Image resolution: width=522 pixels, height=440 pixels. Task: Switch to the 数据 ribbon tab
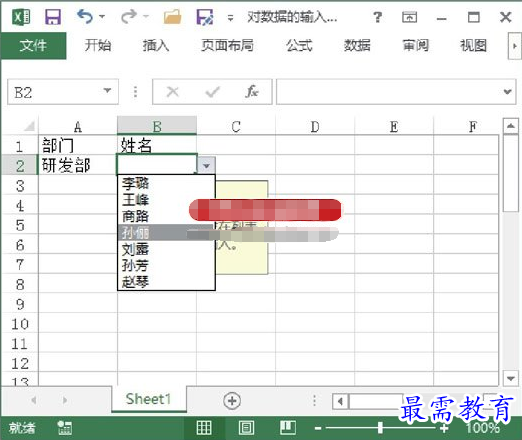click(x=357, y=45)
